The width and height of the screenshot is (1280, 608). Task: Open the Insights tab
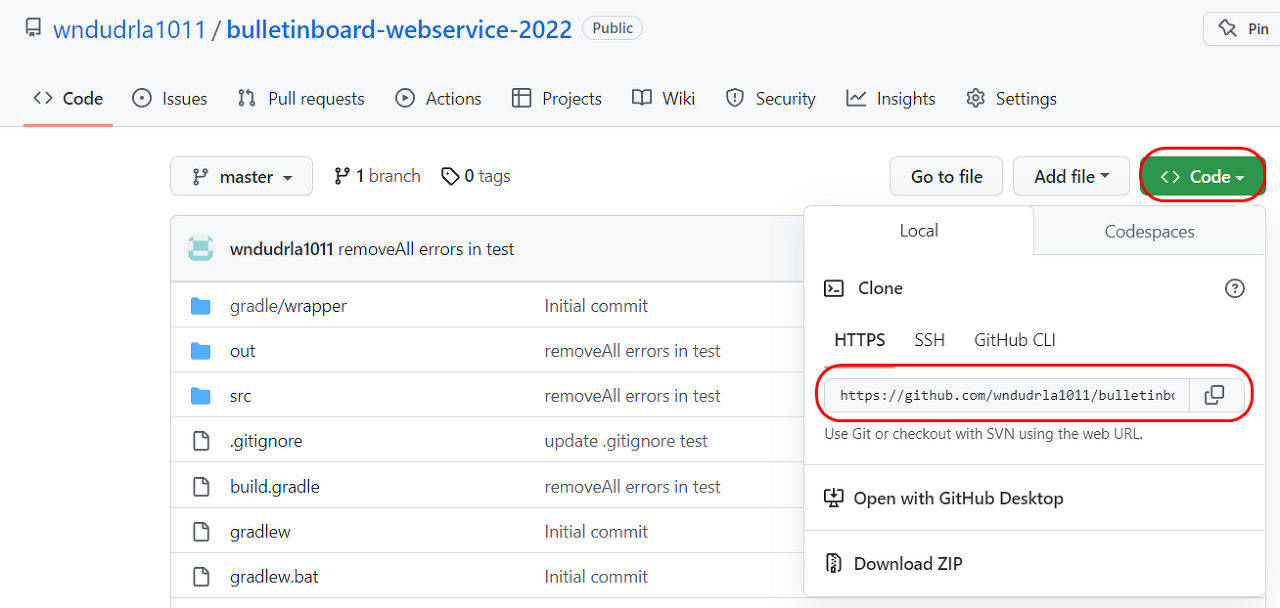coord(890,98)
